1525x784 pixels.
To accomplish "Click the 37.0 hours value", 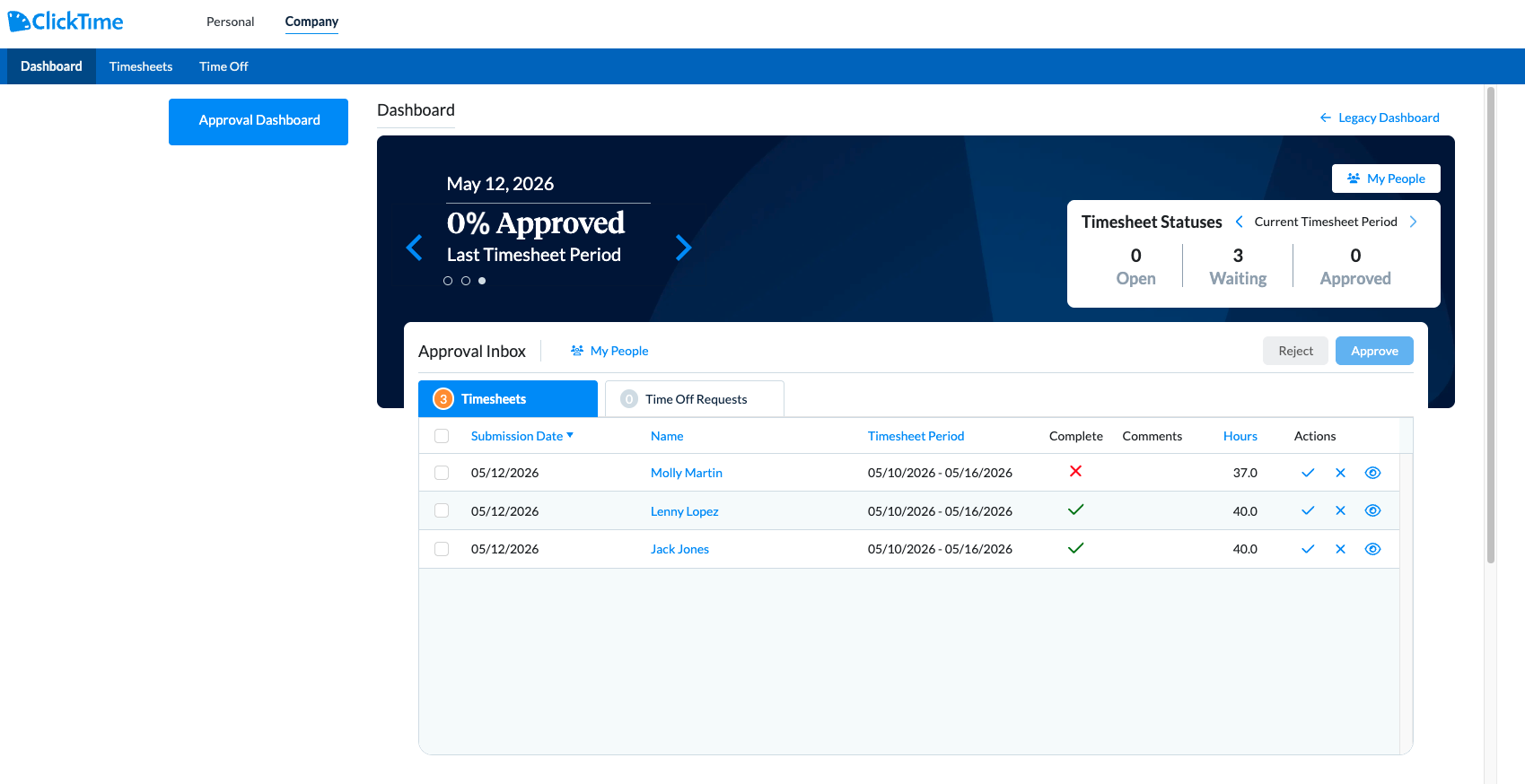I will 1244,473.
